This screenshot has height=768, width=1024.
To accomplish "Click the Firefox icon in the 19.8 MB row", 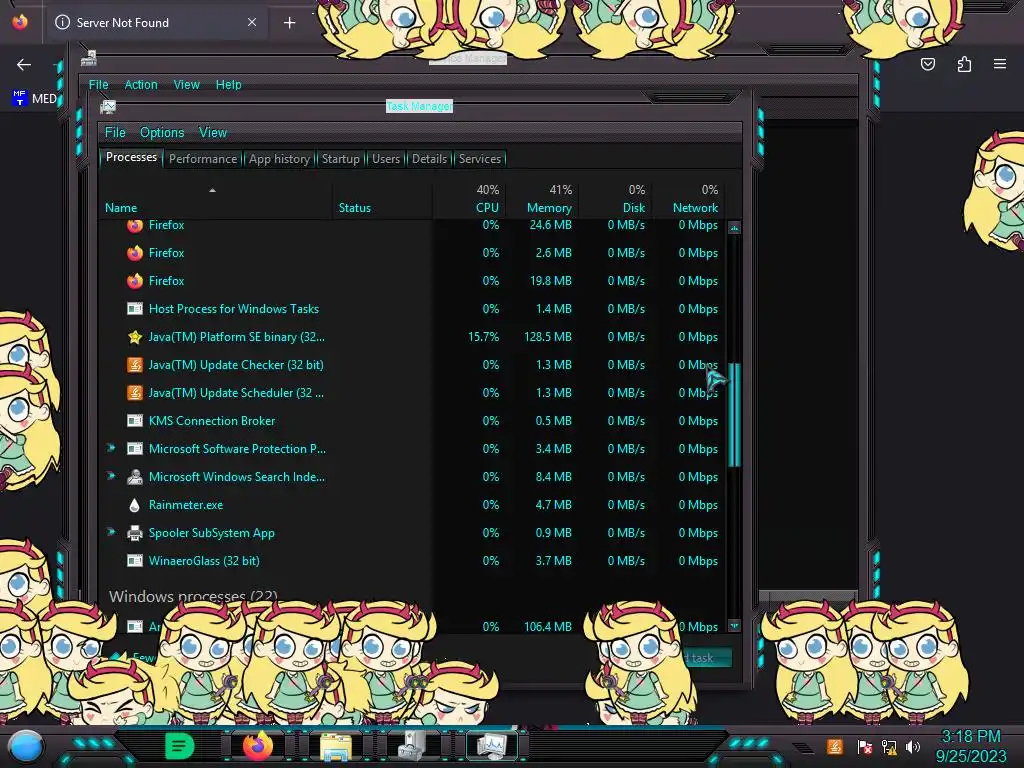I will coord(135,281).
